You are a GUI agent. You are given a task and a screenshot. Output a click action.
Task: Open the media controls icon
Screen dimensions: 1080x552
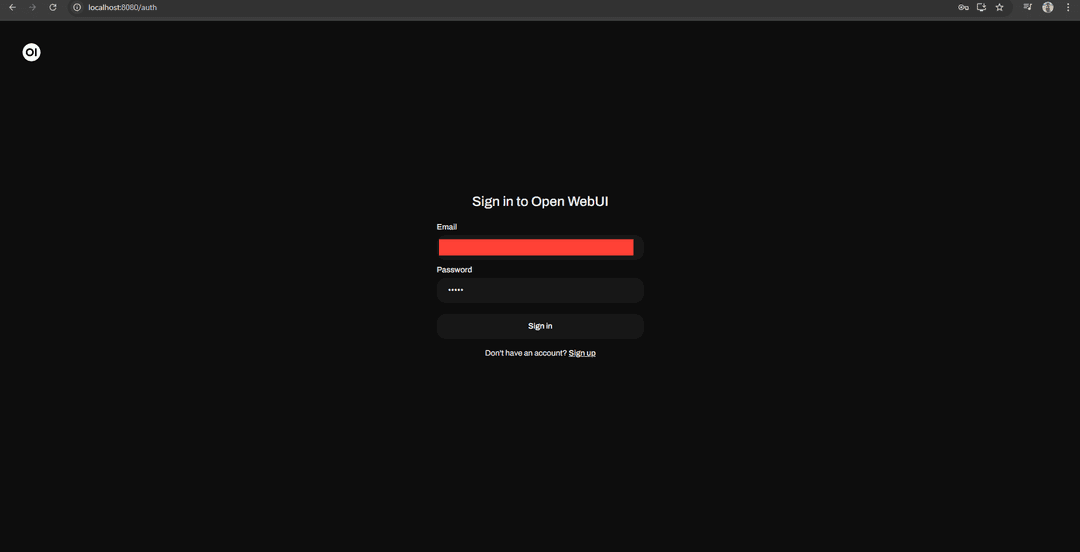(x=1027, y=7)
